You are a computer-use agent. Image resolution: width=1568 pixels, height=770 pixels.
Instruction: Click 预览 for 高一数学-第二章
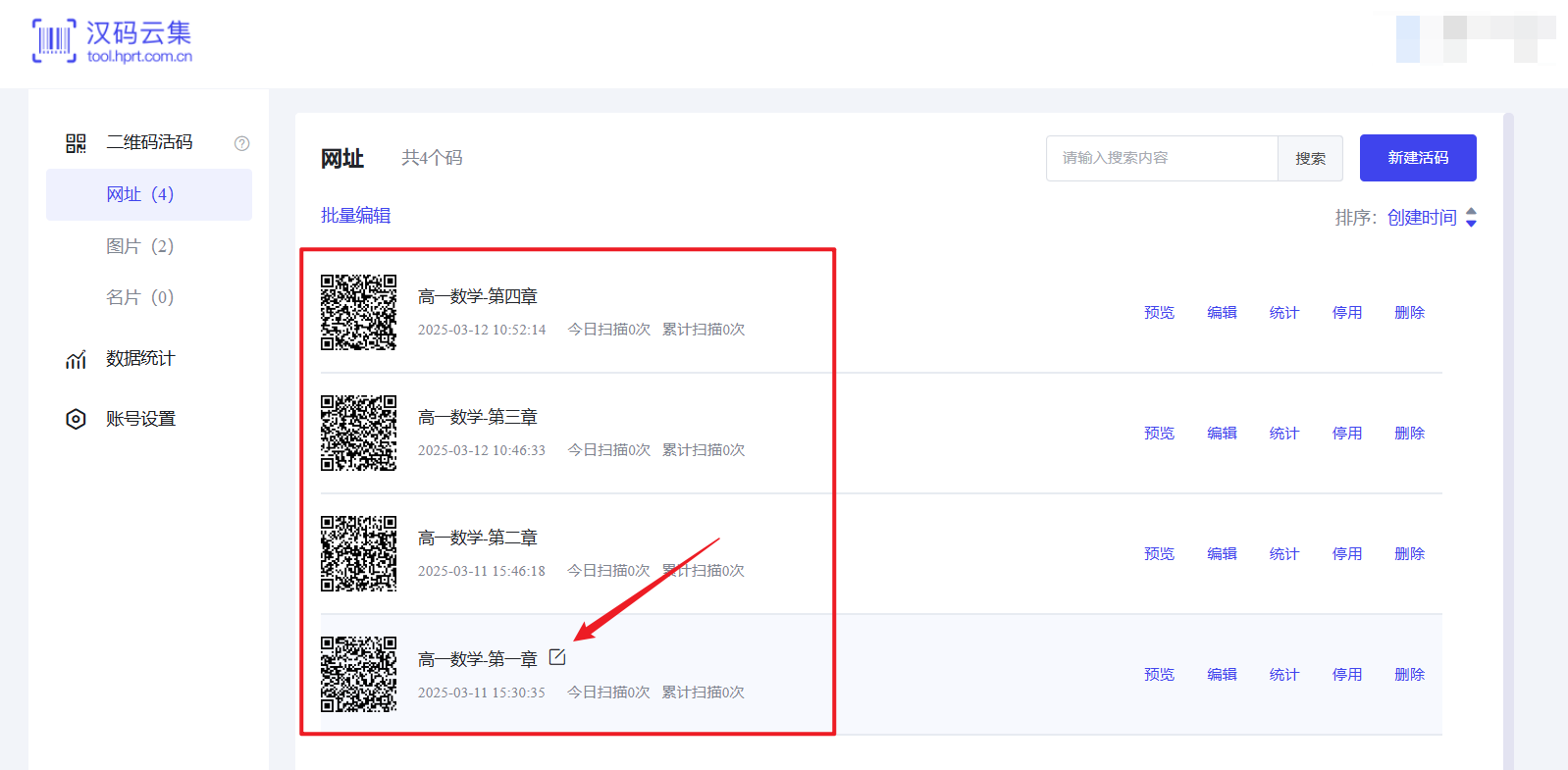1159,554
